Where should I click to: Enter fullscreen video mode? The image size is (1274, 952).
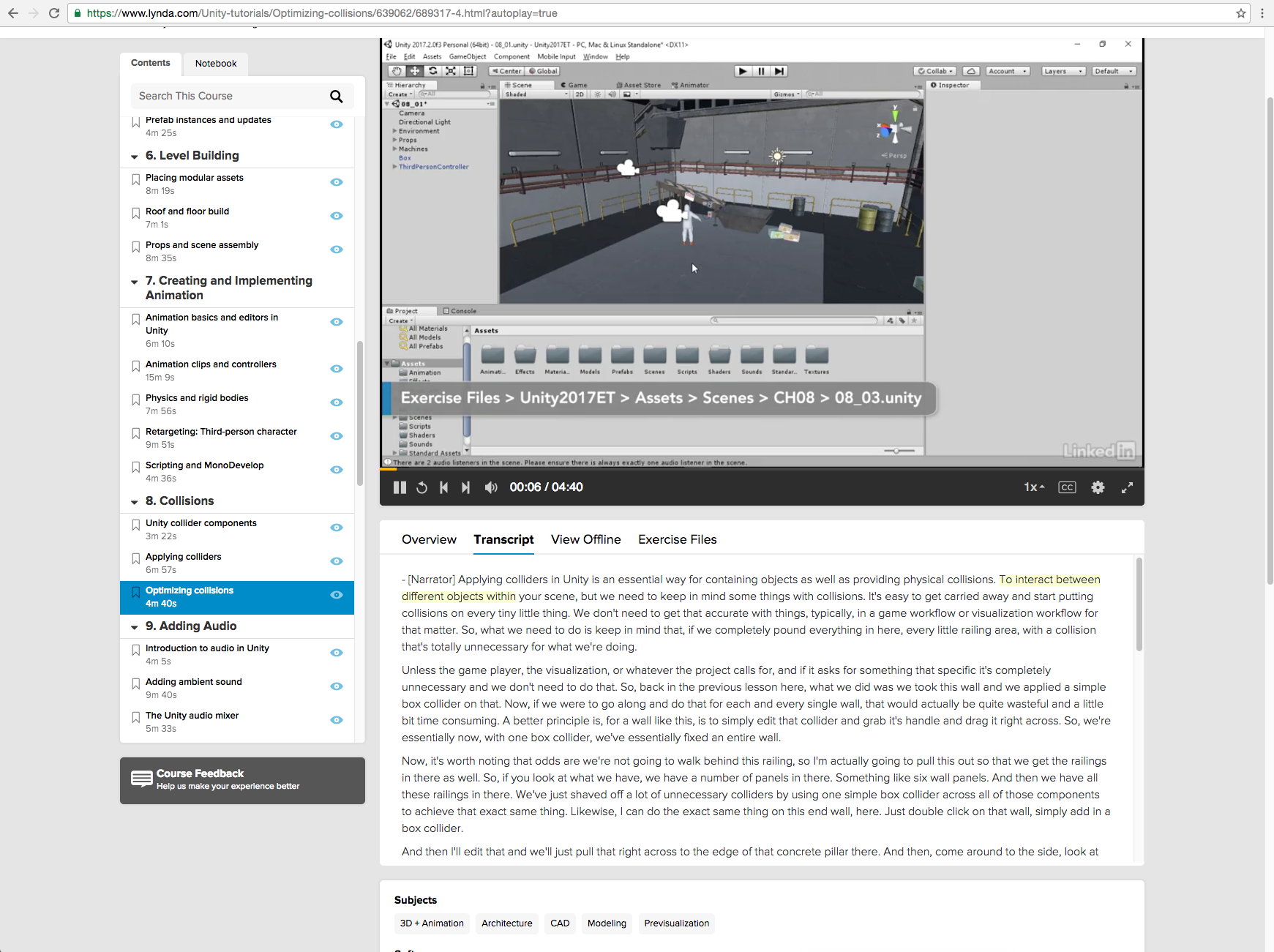coord(1127,487)
